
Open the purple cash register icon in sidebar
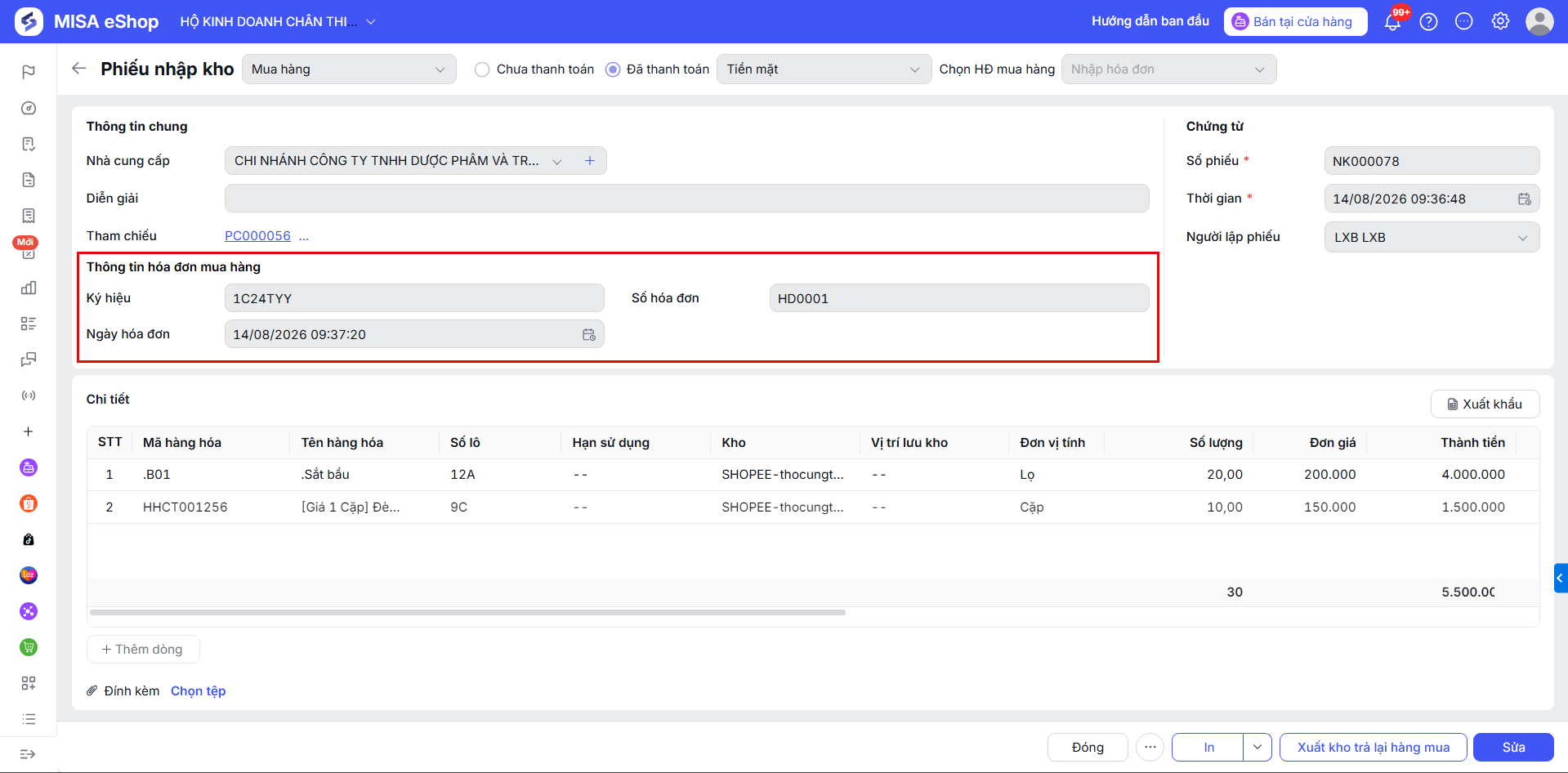29,467
